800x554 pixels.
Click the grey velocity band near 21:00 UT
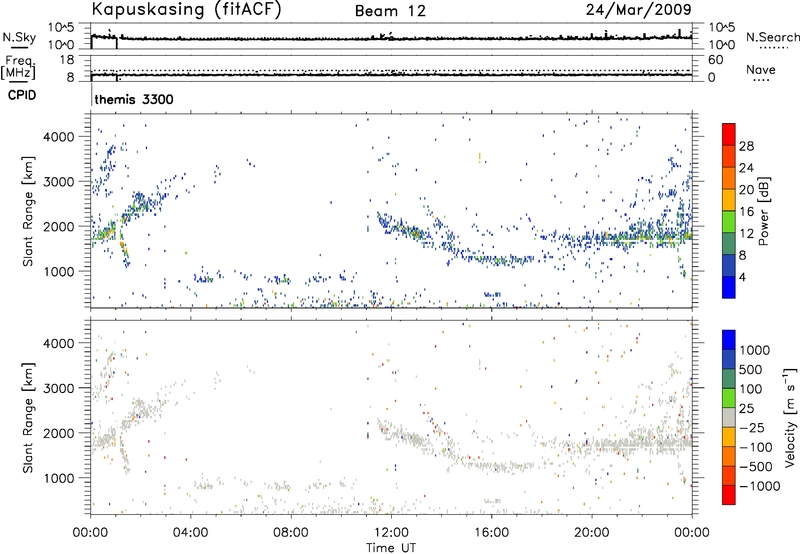pyautogui.click(x=616, y=444)
